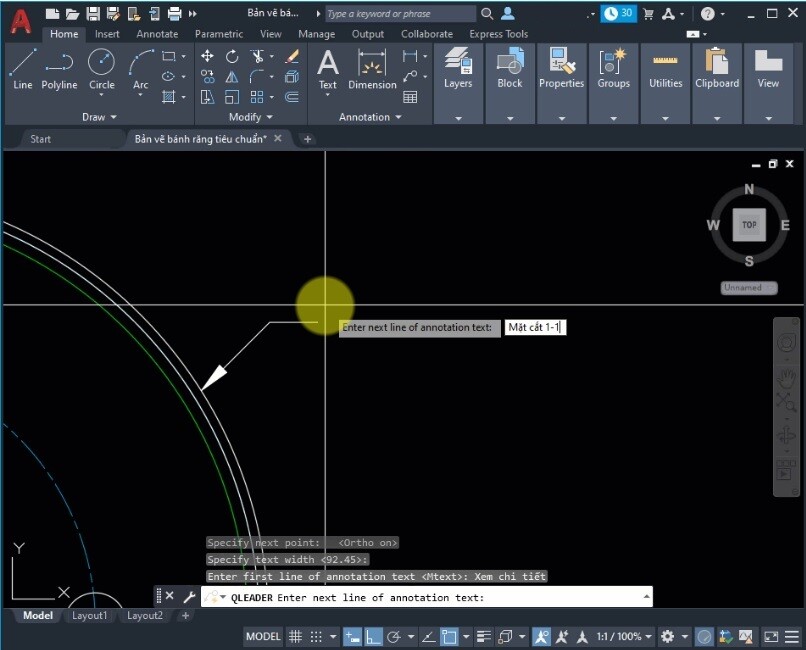Open the annotation scale 1:1/100% dropdown
The height and width of the screenshot is (650, 806).
(618, 636)
